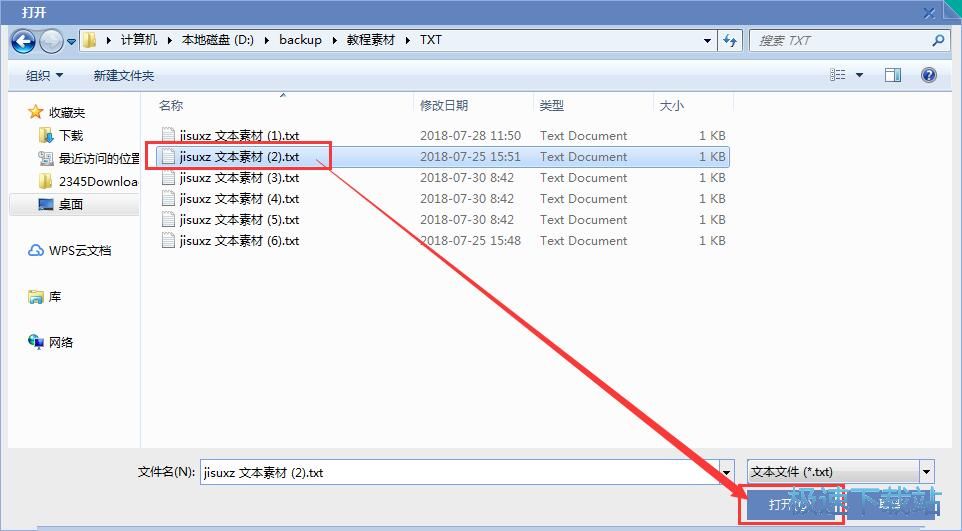Image resolution: width=962 pixels, height=531 pixels.
Task: Select 收藏夹 in the navigation pane
Action: 67,112
